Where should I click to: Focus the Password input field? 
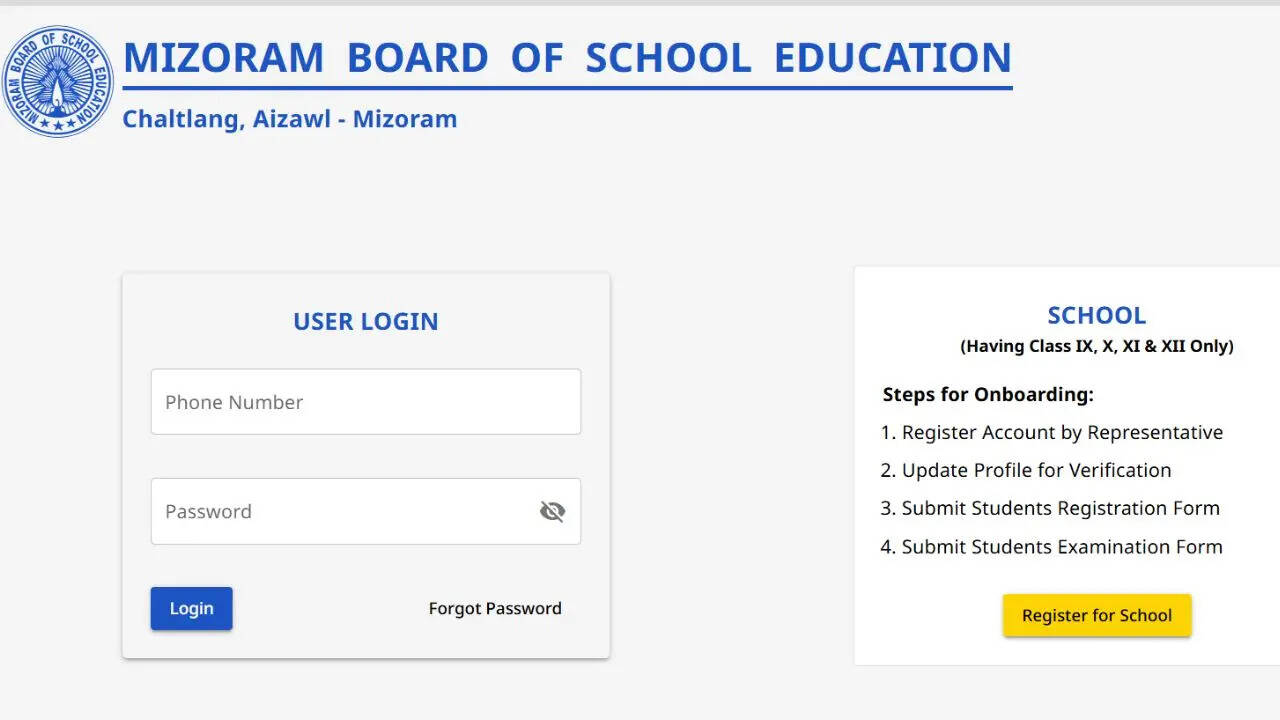tap(340, 512)
